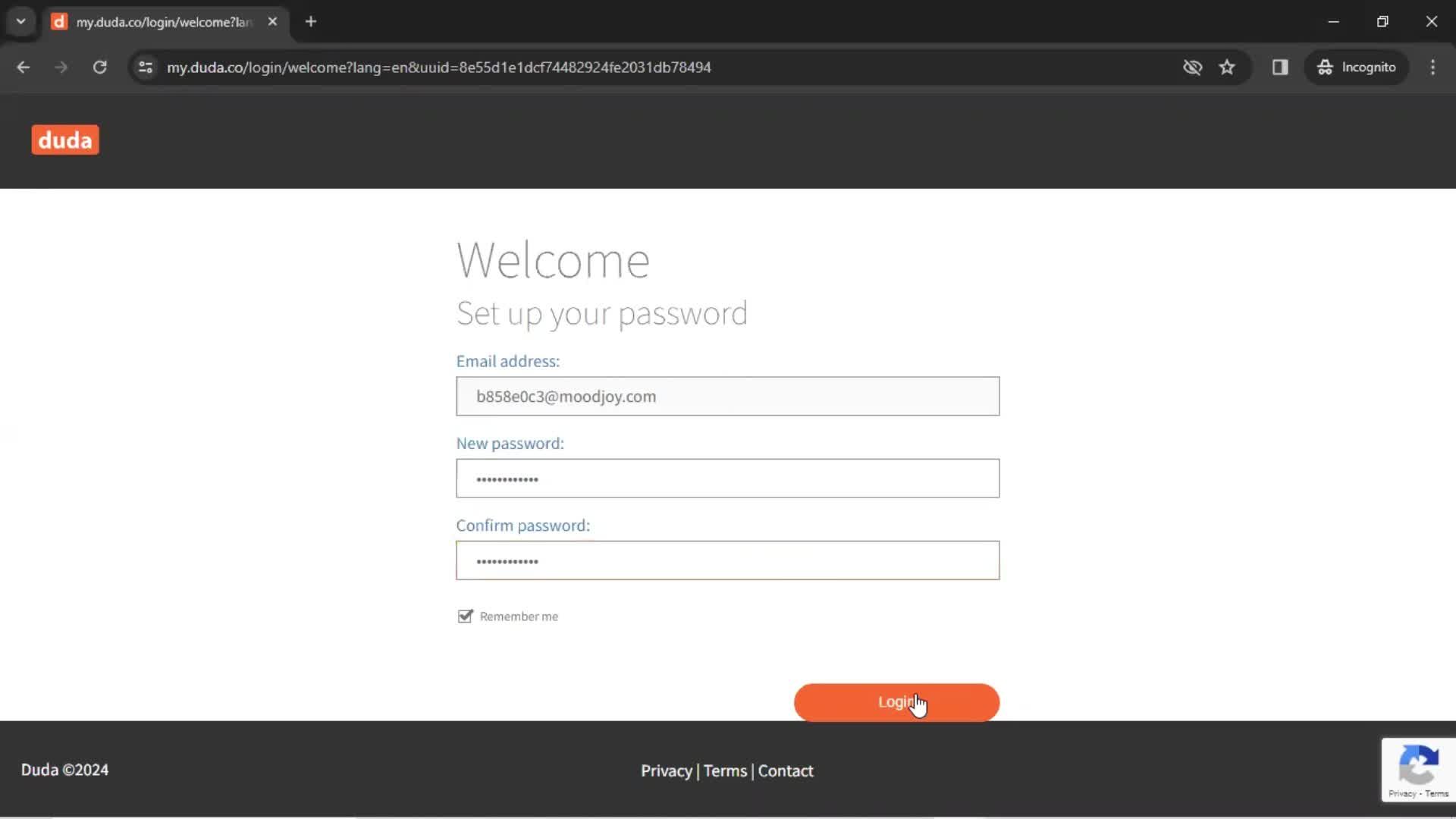
Task: Click the Email address field
Action: [x=727, y=396]
